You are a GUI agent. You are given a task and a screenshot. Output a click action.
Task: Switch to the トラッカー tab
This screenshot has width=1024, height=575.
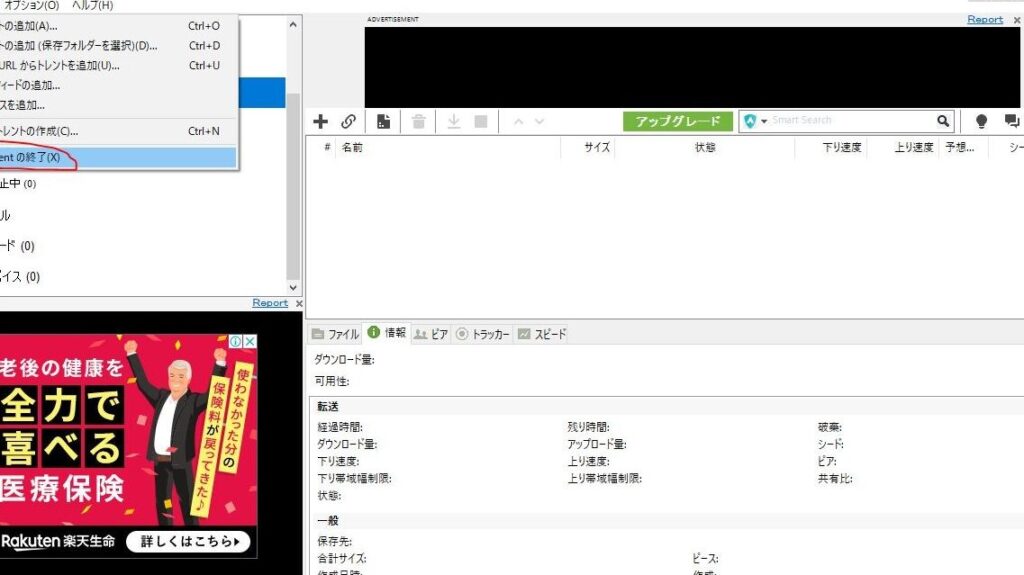click(x=483, y=334)
